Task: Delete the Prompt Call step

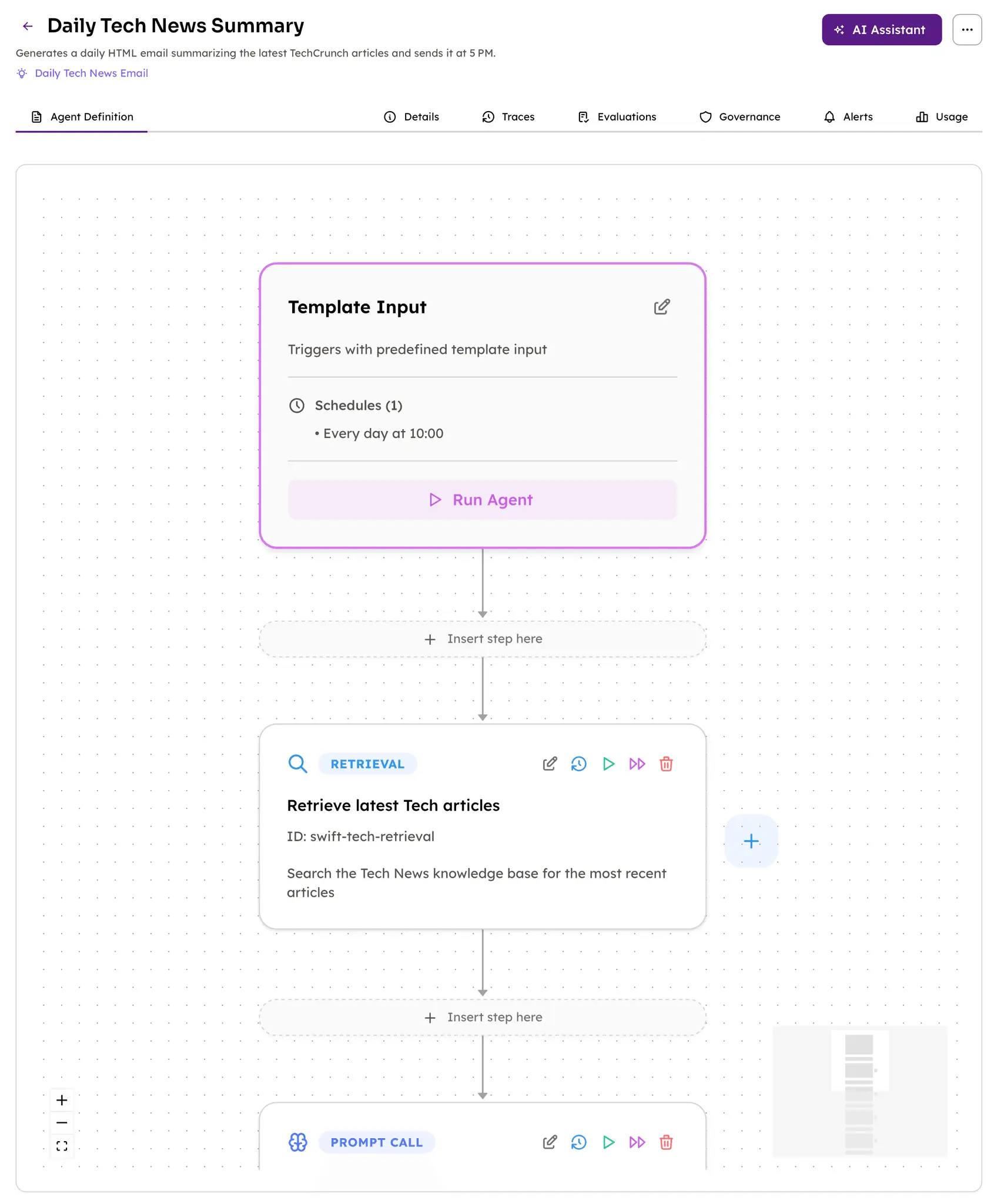Action: point(666,1142)
